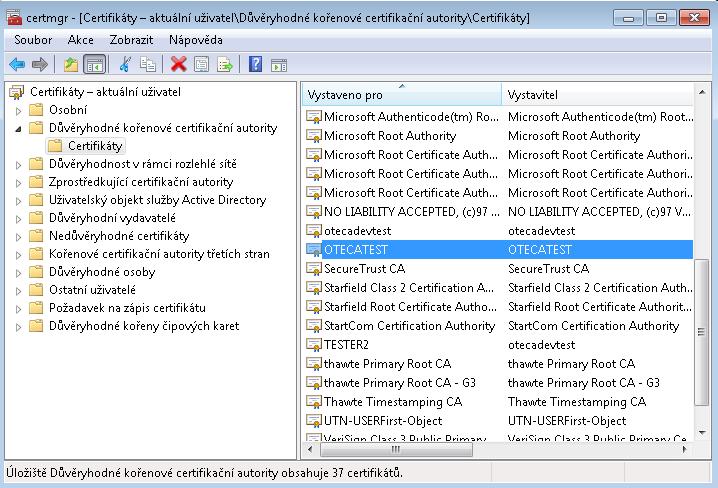Go up one level with folder icon
Image resolution: width=718 pixels, height=488 pixels.
coord(71,65)
